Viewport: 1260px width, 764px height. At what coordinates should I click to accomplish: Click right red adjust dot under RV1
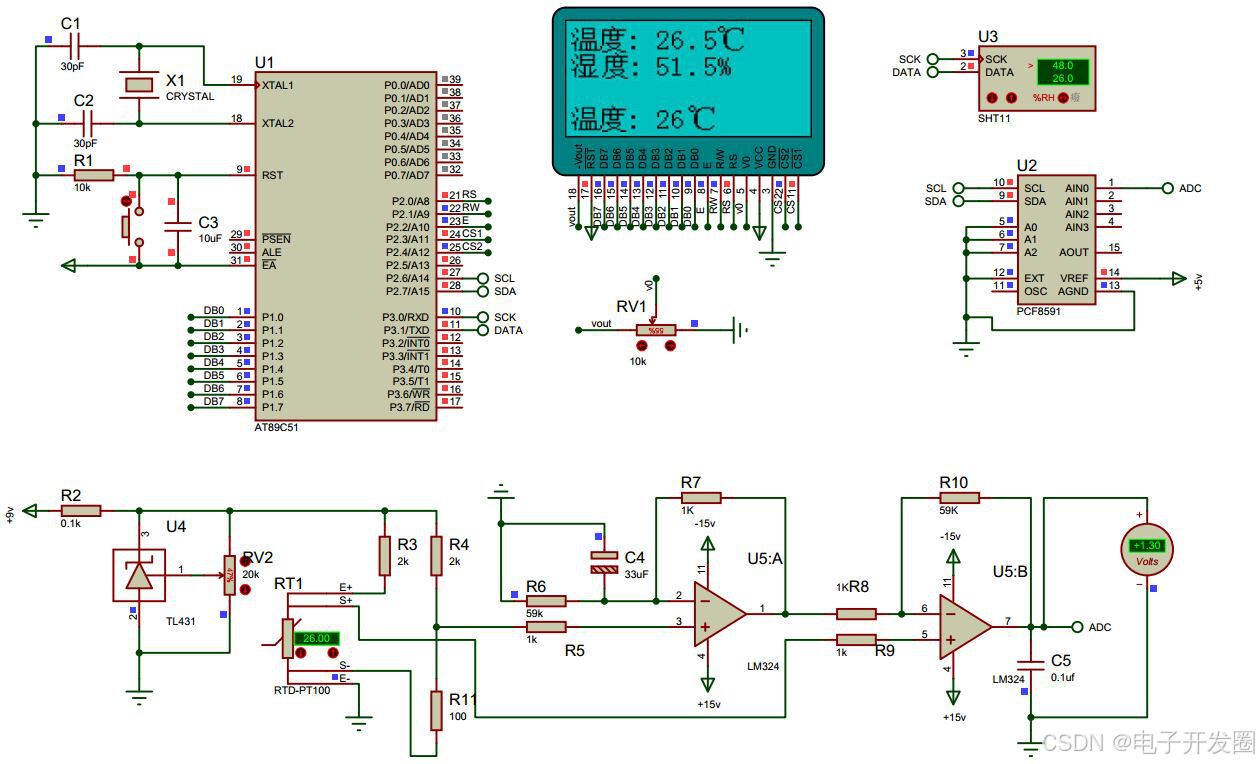(670, 345)
